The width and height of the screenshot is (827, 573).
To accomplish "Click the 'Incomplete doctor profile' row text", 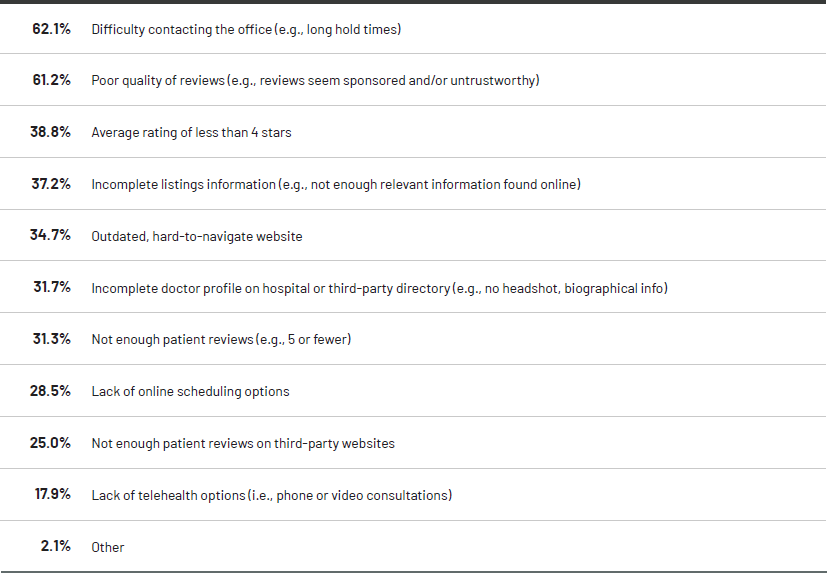I will coord(379,288).
